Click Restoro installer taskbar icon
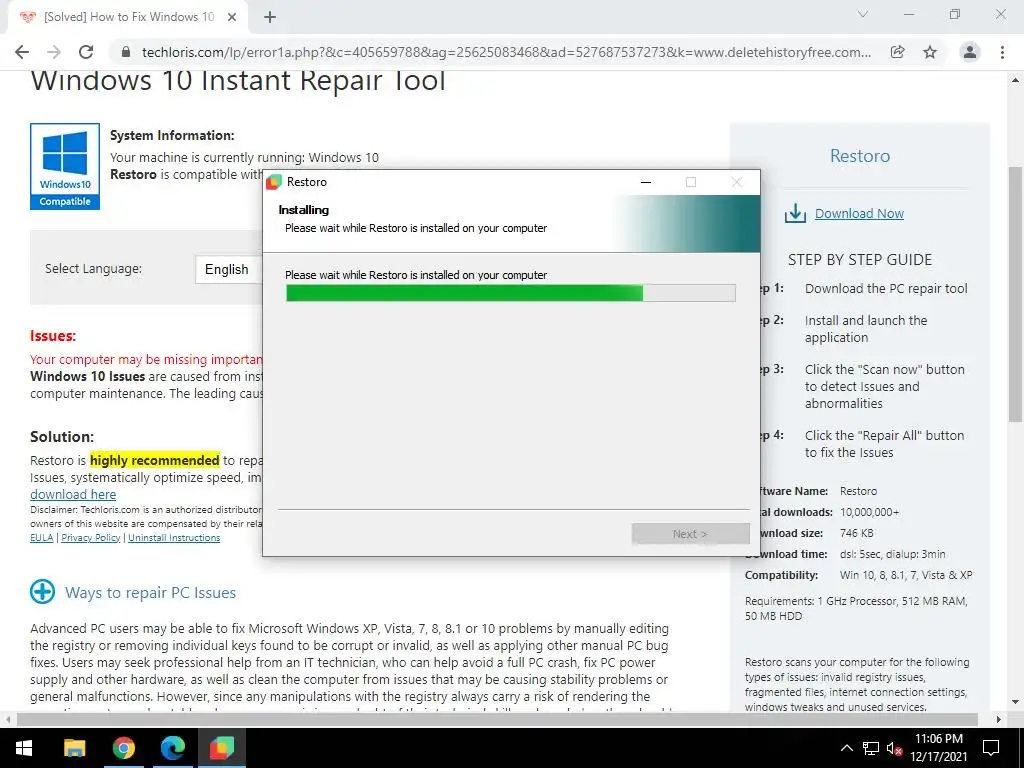The width and height of the screenshot is (1024, 768). [x=221, y=748]
